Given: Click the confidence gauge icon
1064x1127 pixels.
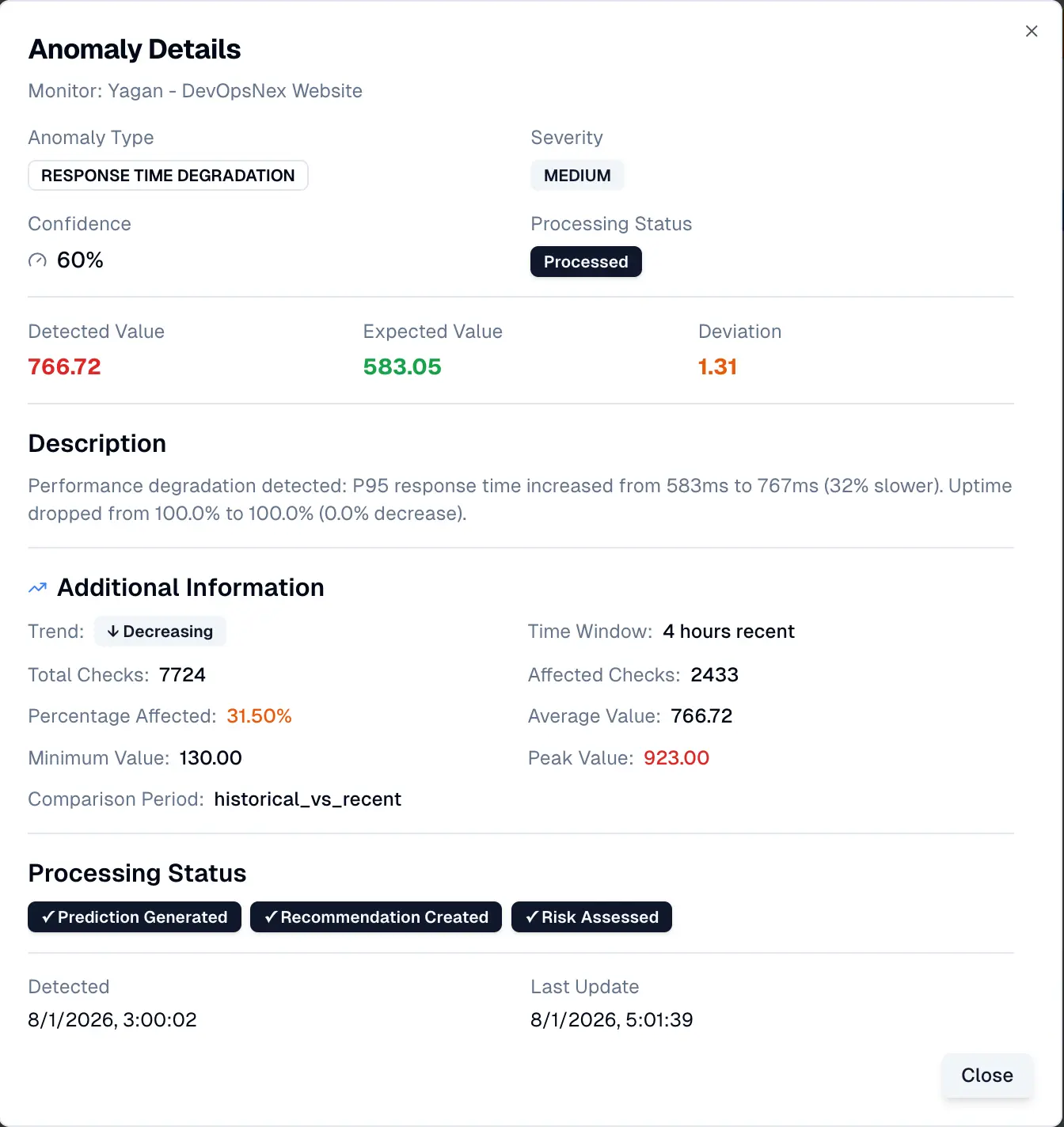Looking at the screenshot, I should pyautogui.click(x=37, y=260).
